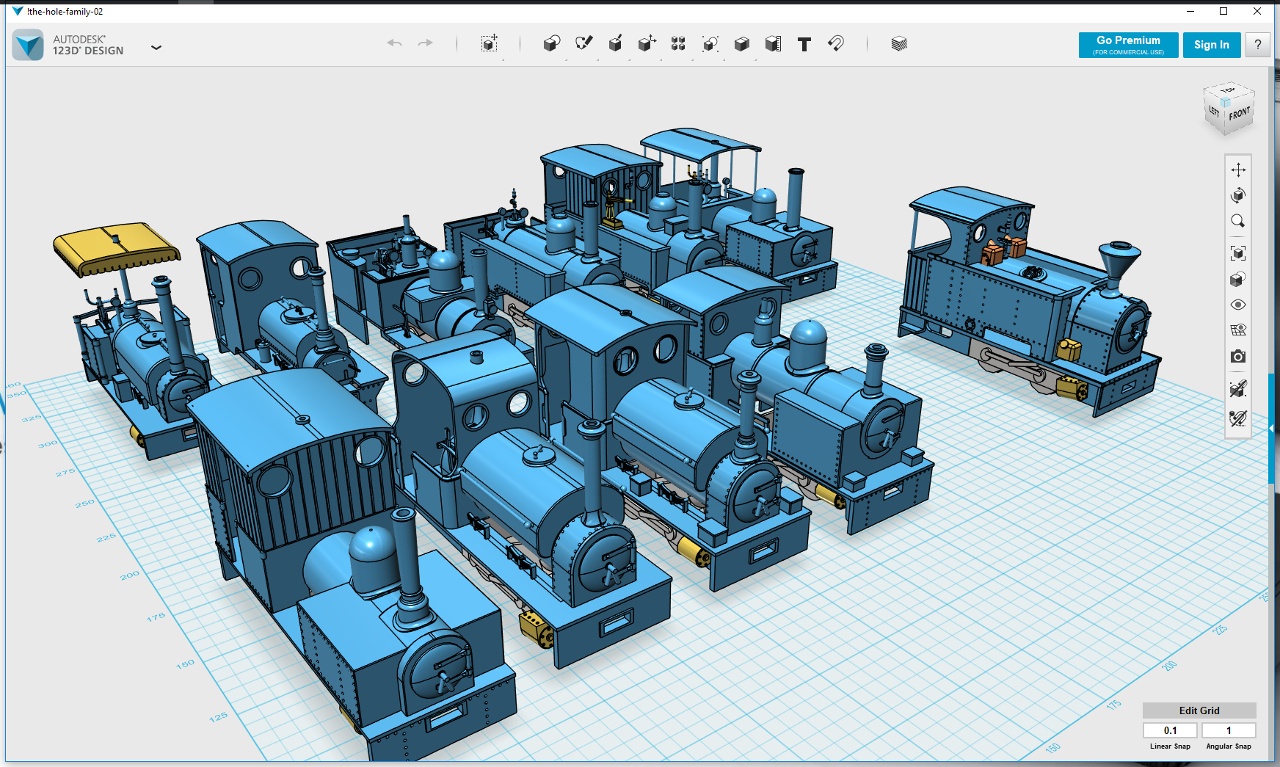
Task: Open the Combine tool menu
Action: pos(742,44)
